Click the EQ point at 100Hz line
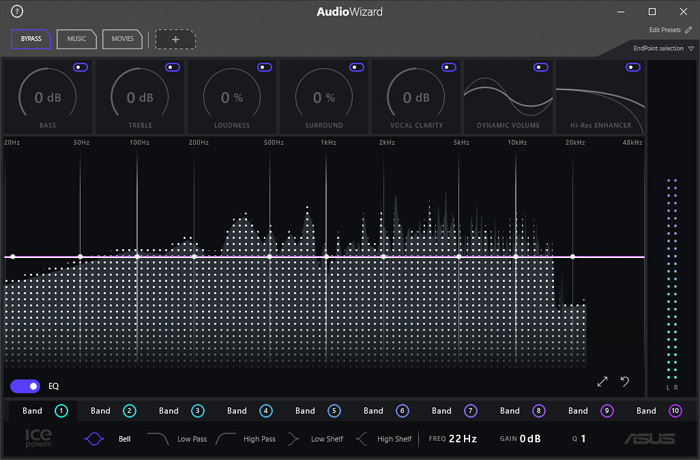The image size is (700, 460). (137, 256)
